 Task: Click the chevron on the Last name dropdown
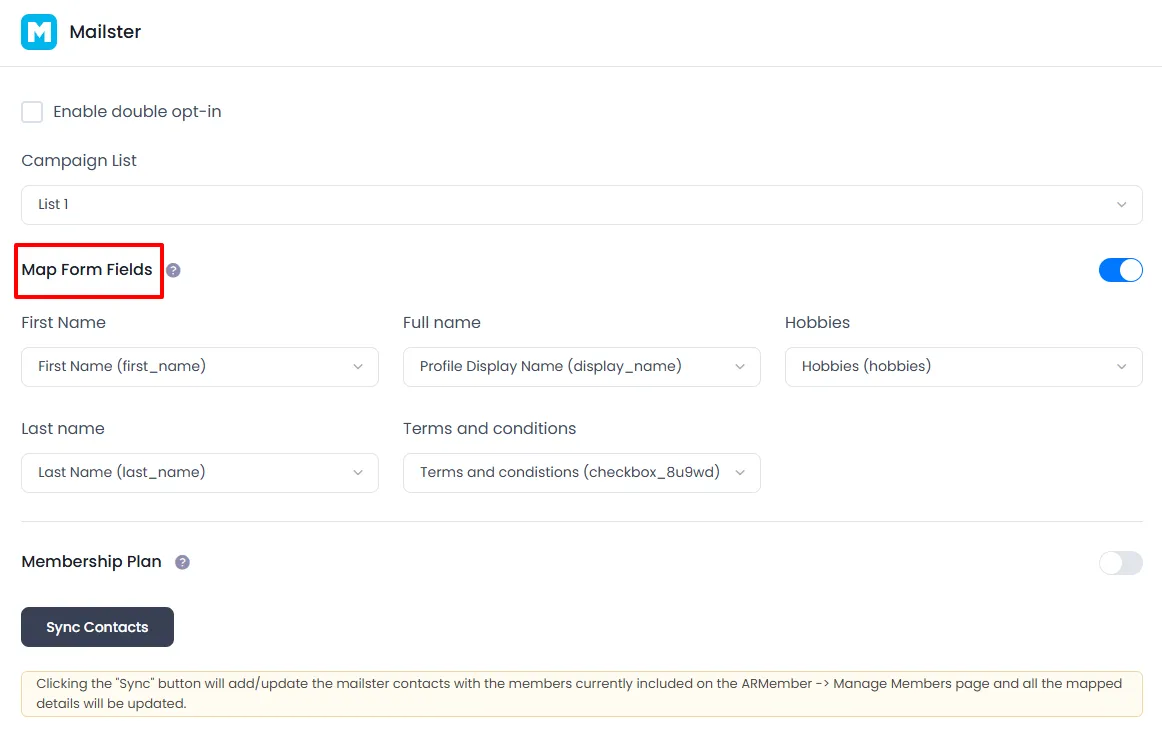coord(358,472)
